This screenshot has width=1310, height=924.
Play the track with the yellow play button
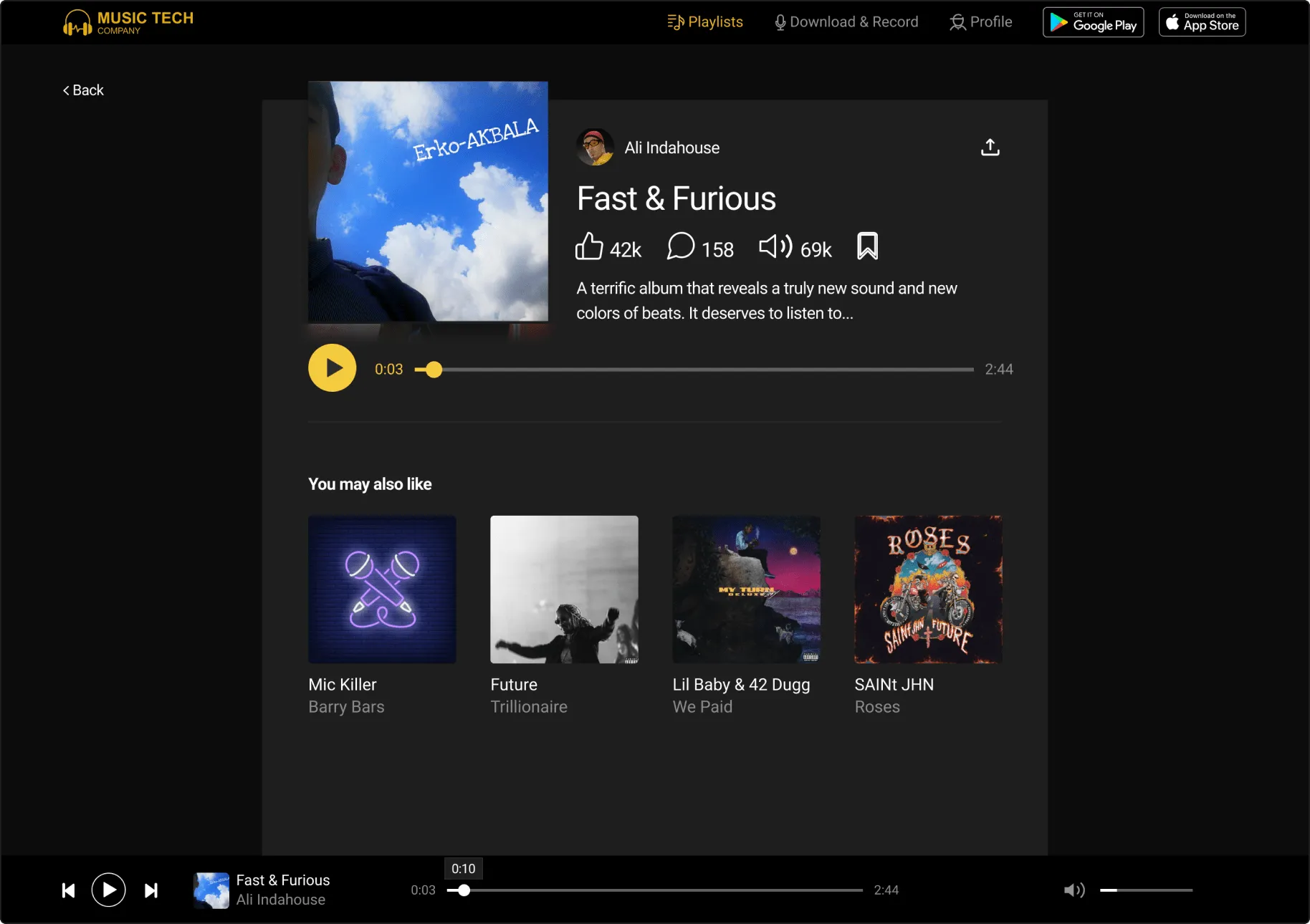[333, 368]
